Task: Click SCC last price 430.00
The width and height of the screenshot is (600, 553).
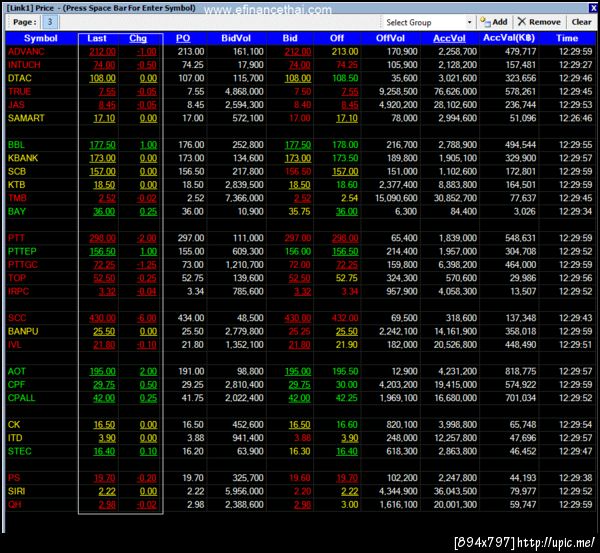Action: 102,318
